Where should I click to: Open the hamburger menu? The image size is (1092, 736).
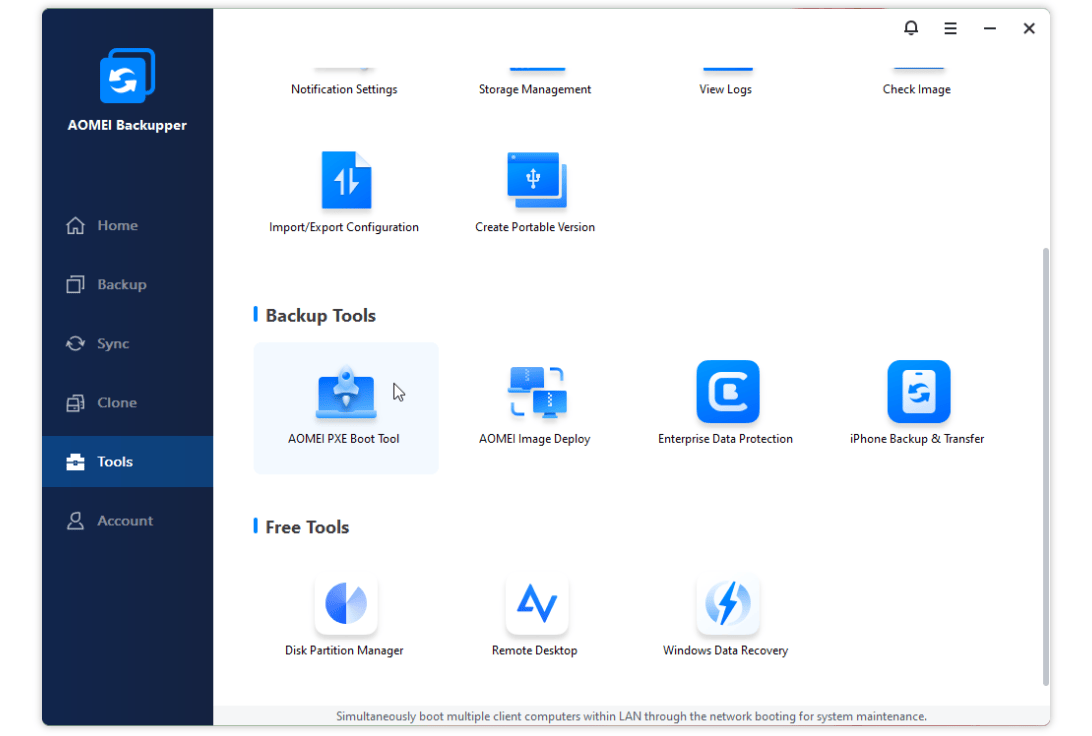(950, 29)
